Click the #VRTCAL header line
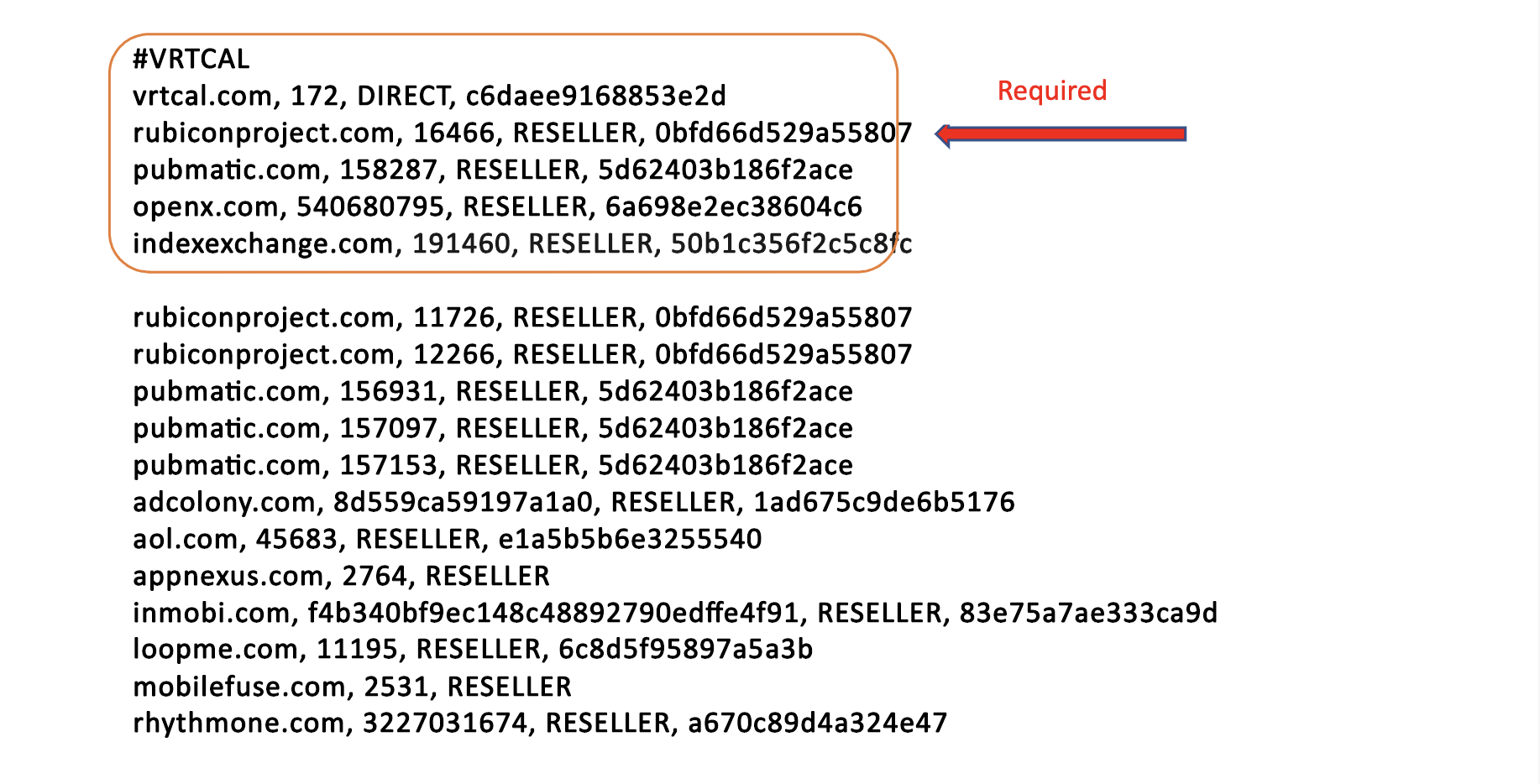Image resolution: width=1540 pixels, height=784 pixels. 191,59
